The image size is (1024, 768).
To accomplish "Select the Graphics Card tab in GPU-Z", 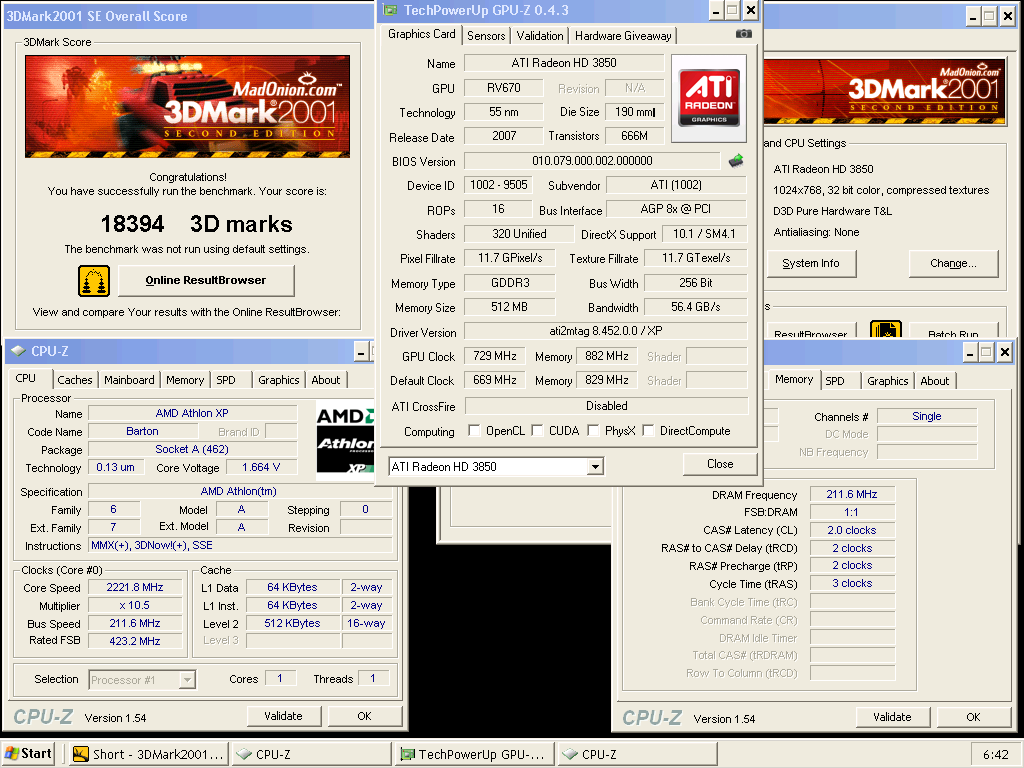I will pos(421,34).
